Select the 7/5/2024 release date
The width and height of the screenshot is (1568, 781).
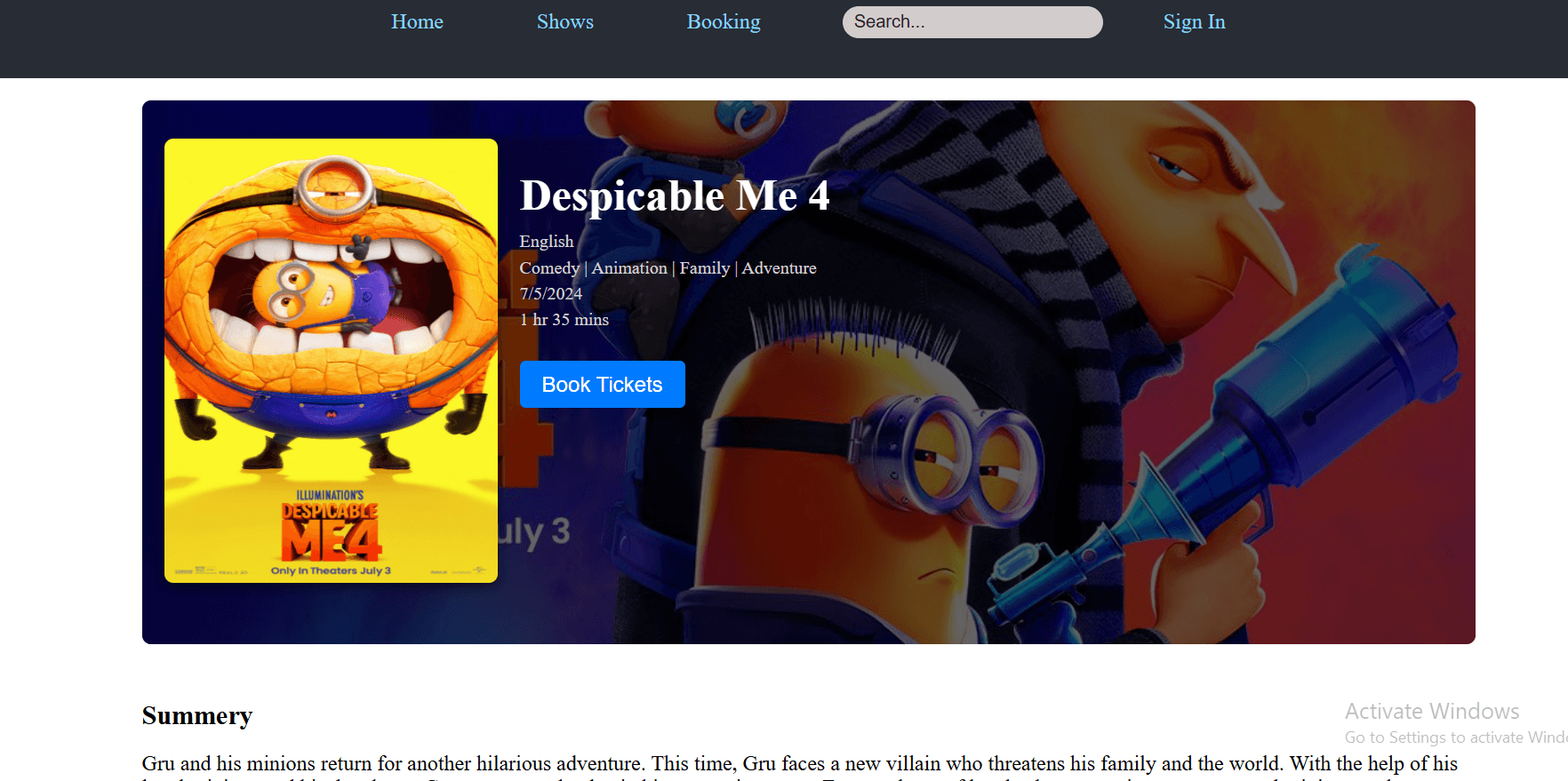click(x=551, y=294)
